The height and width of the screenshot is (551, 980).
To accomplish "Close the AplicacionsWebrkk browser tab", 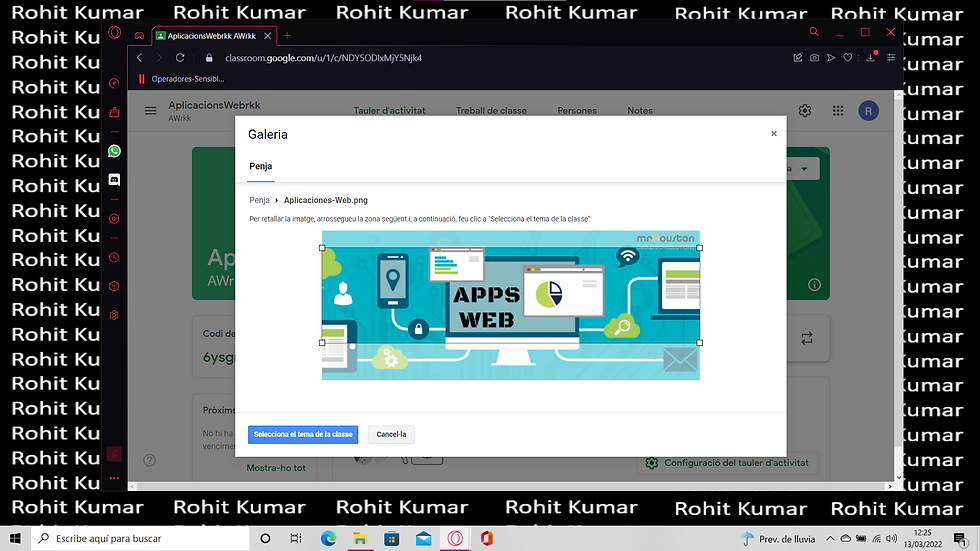I will pyautogui.click(x=268, y=36).
